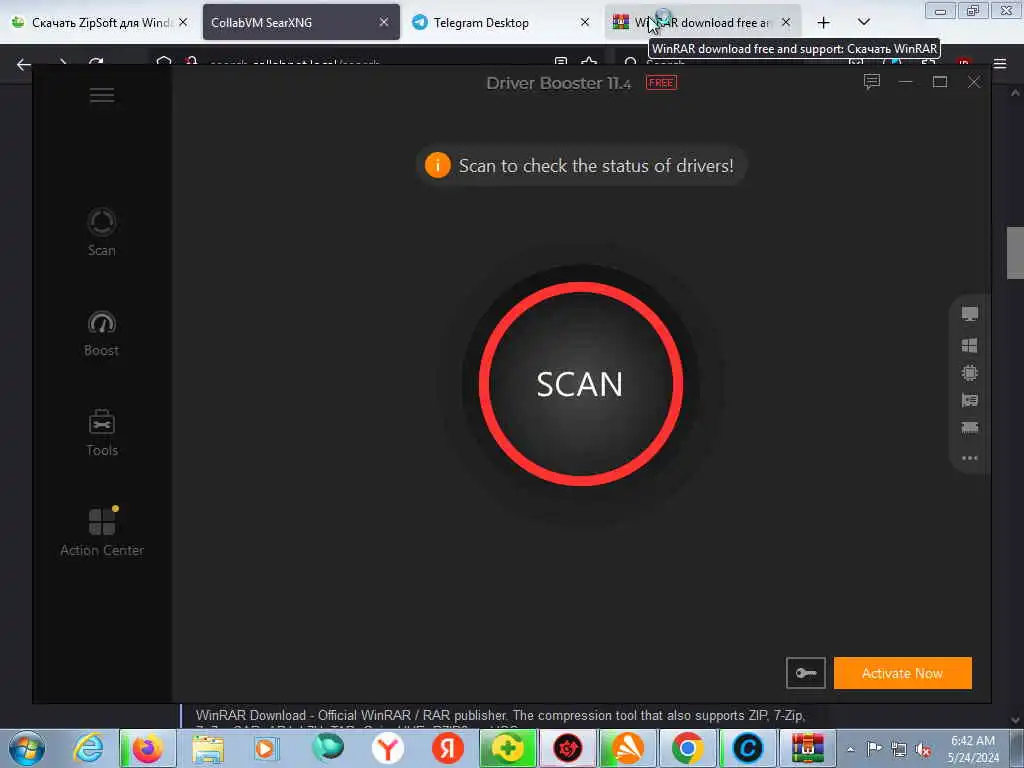The width and height of the screenshot is (1024, 768).
Task: Close the Скачать ZipSoft tab
Action: pyautogui.click(x=184, y=22)
